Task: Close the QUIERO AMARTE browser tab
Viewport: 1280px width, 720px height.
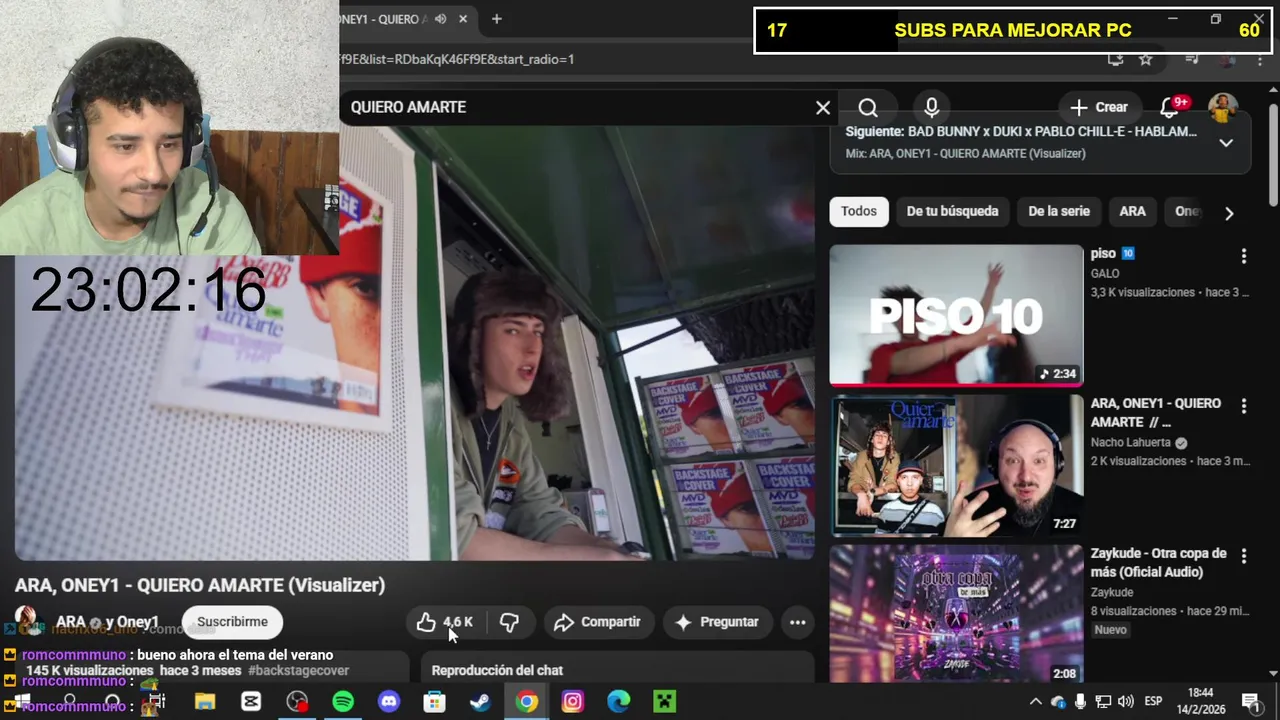Action: 463,19
